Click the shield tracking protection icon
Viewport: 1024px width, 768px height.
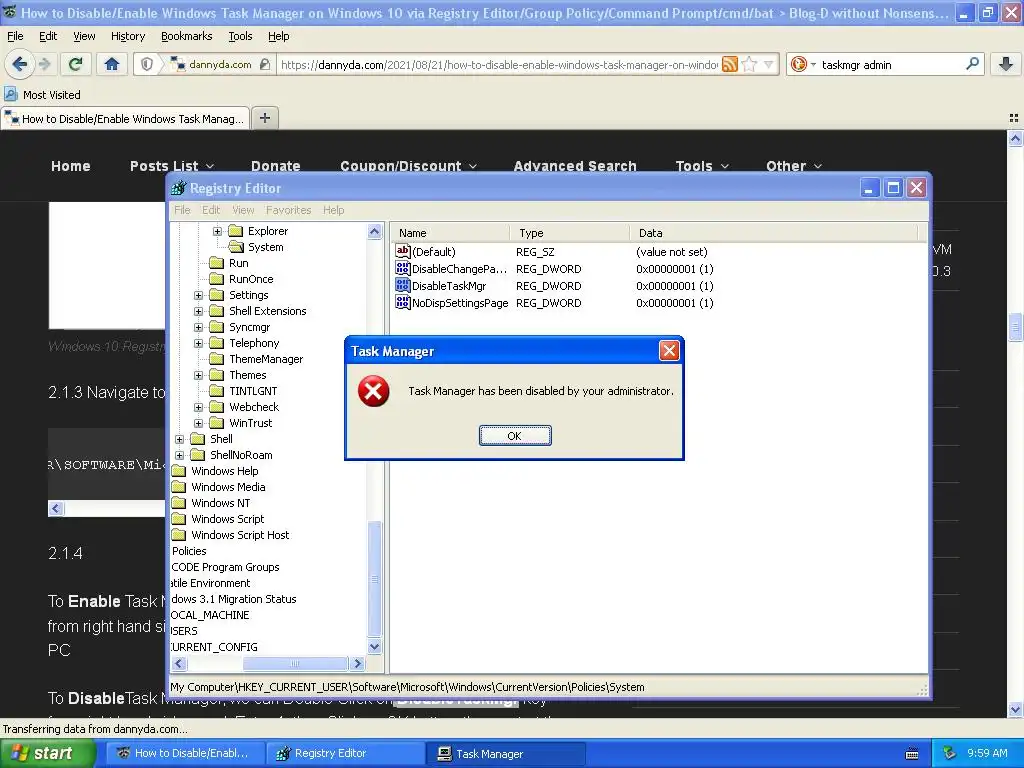(147, 64)
